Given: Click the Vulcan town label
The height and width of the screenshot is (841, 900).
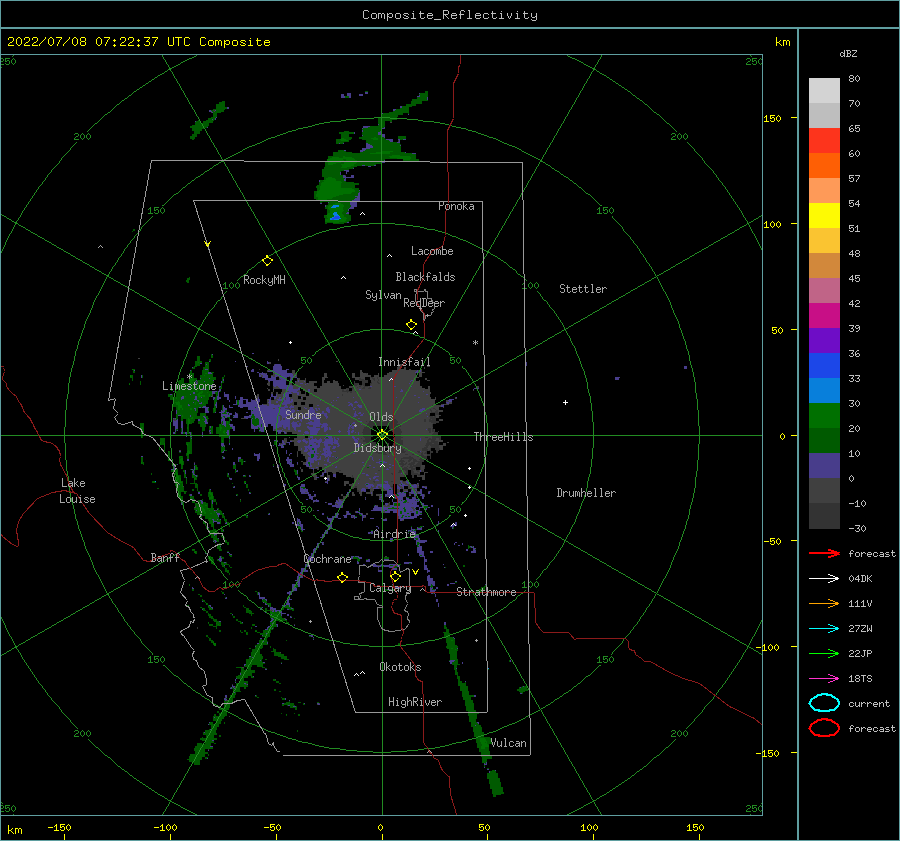Looking at the screenshot, I should pyautogui.click(x=507, y=743).
